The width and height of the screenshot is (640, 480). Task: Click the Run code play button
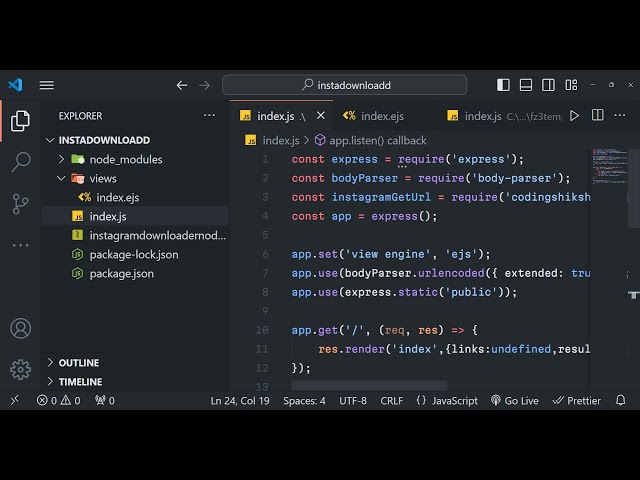[x=574, y=116]
